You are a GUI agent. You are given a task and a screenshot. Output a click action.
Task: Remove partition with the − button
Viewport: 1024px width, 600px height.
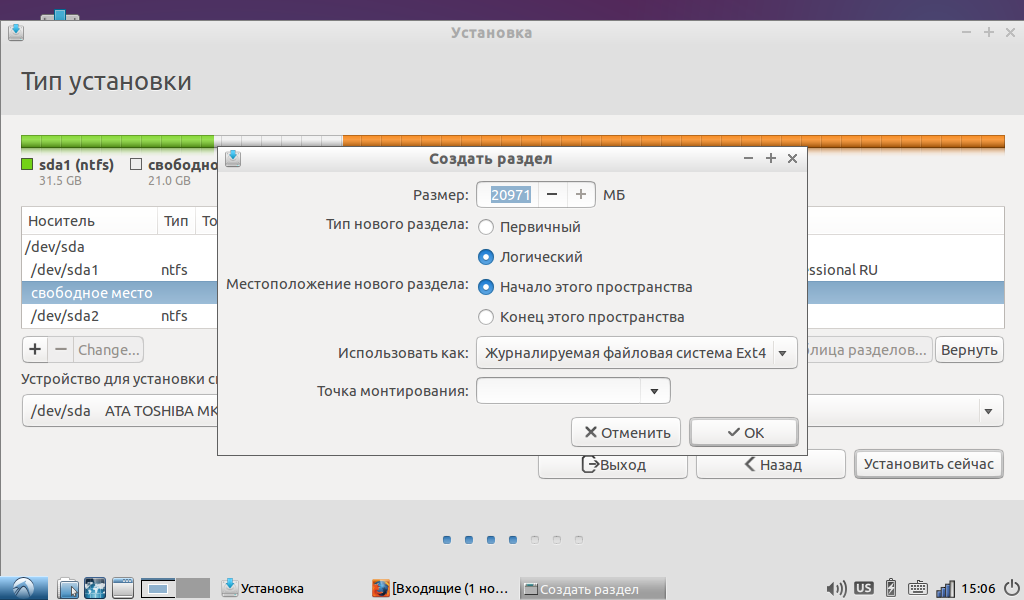[x=61, y=349]
